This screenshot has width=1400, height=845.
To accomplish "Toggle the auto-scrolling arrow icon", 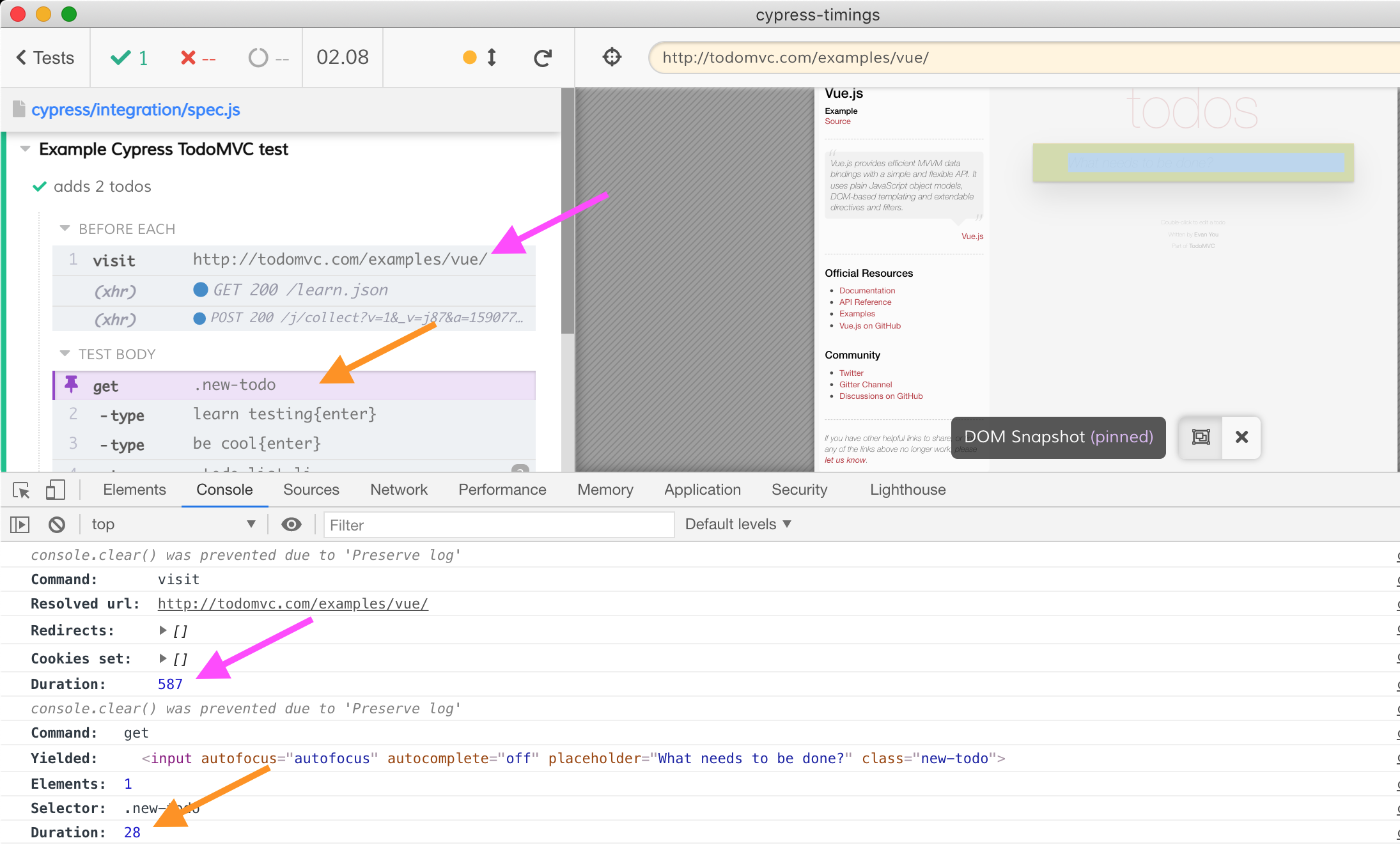I will click(492, 58).
